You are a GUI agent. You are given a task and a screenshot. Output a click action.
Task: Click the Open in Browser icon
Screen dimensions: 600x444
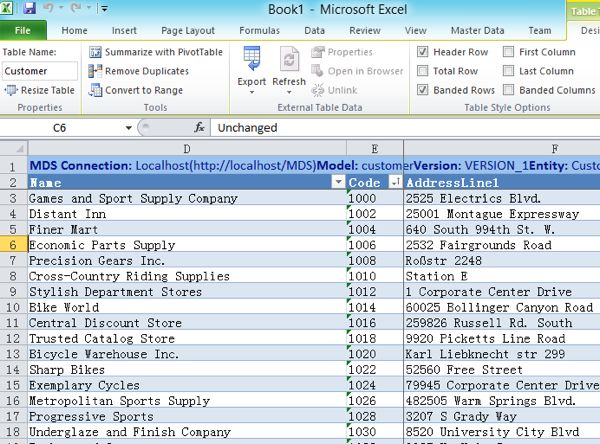point(317,71)
